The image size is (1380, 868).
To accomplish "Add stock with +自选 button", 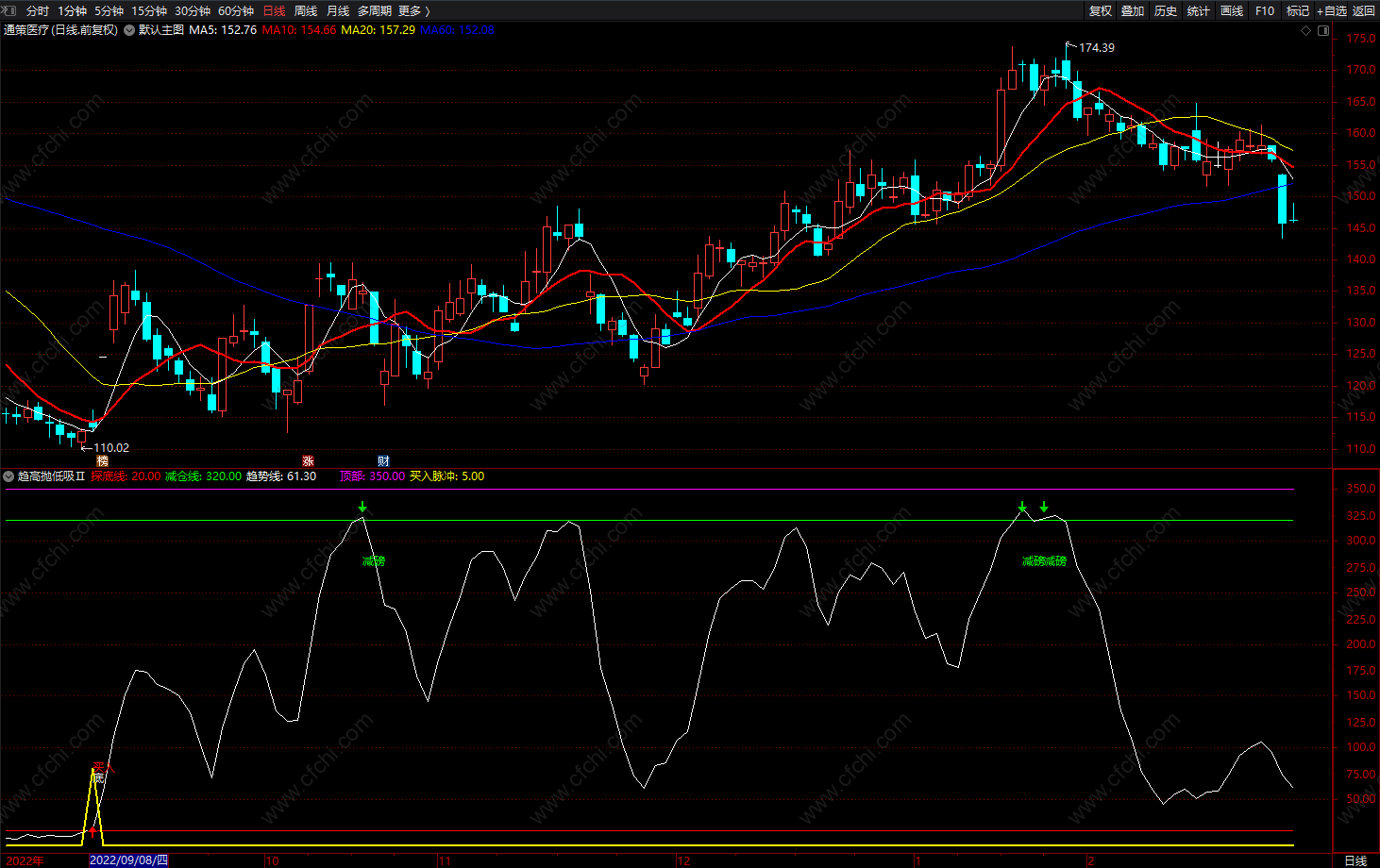I will tap(1332, 11).
